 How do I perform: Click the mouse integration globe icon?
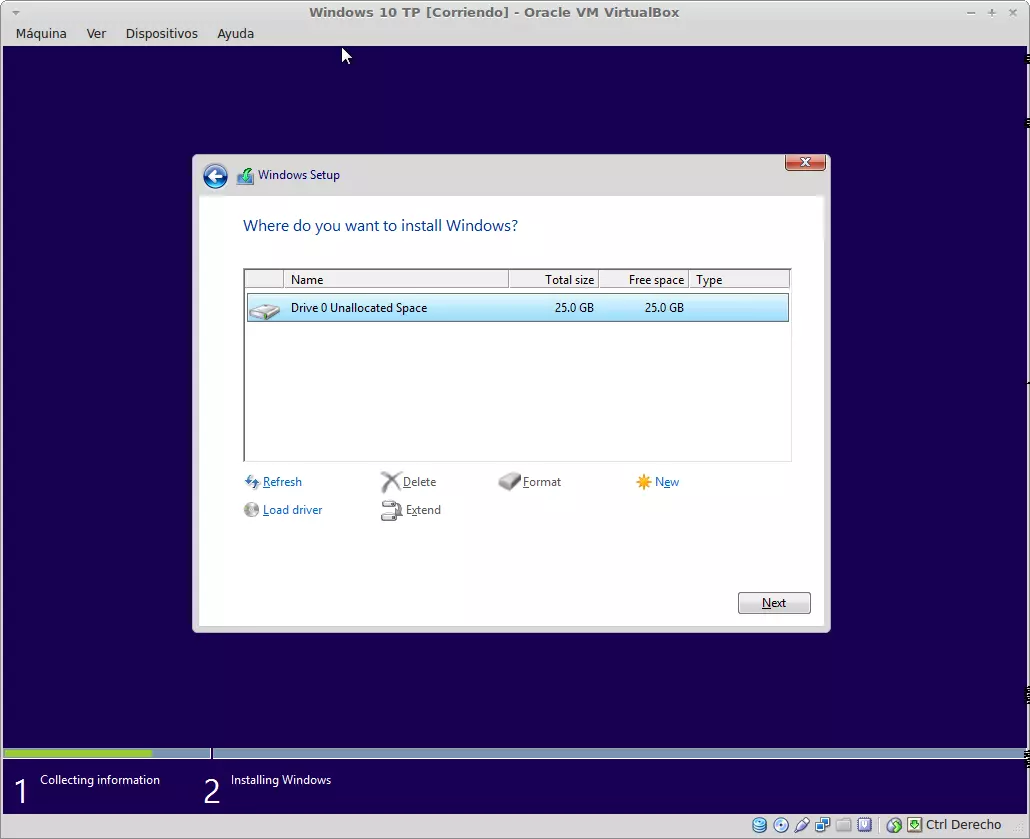(895, 825)
